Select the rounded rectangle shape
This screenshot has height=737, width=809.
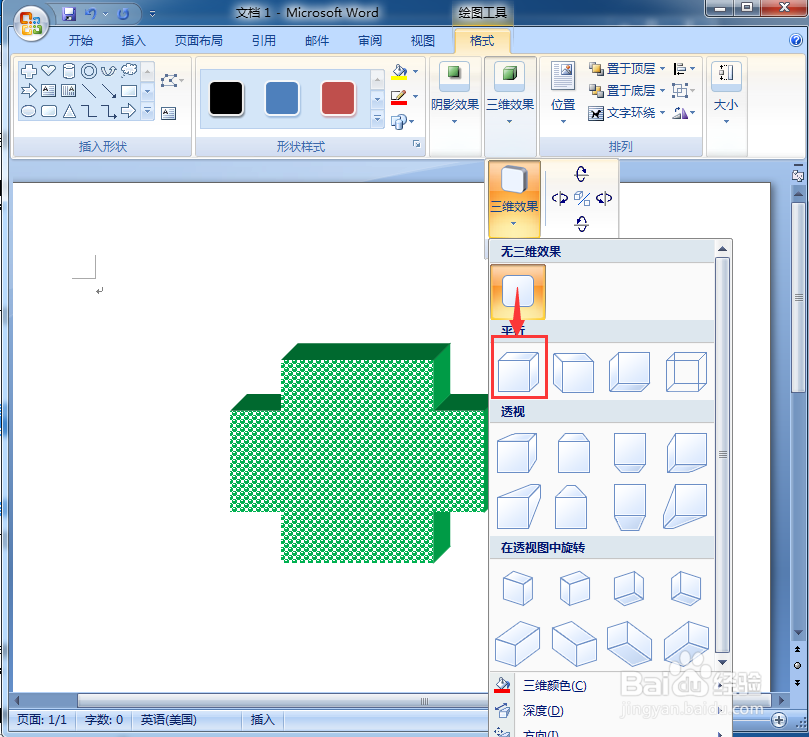point(48,110)
